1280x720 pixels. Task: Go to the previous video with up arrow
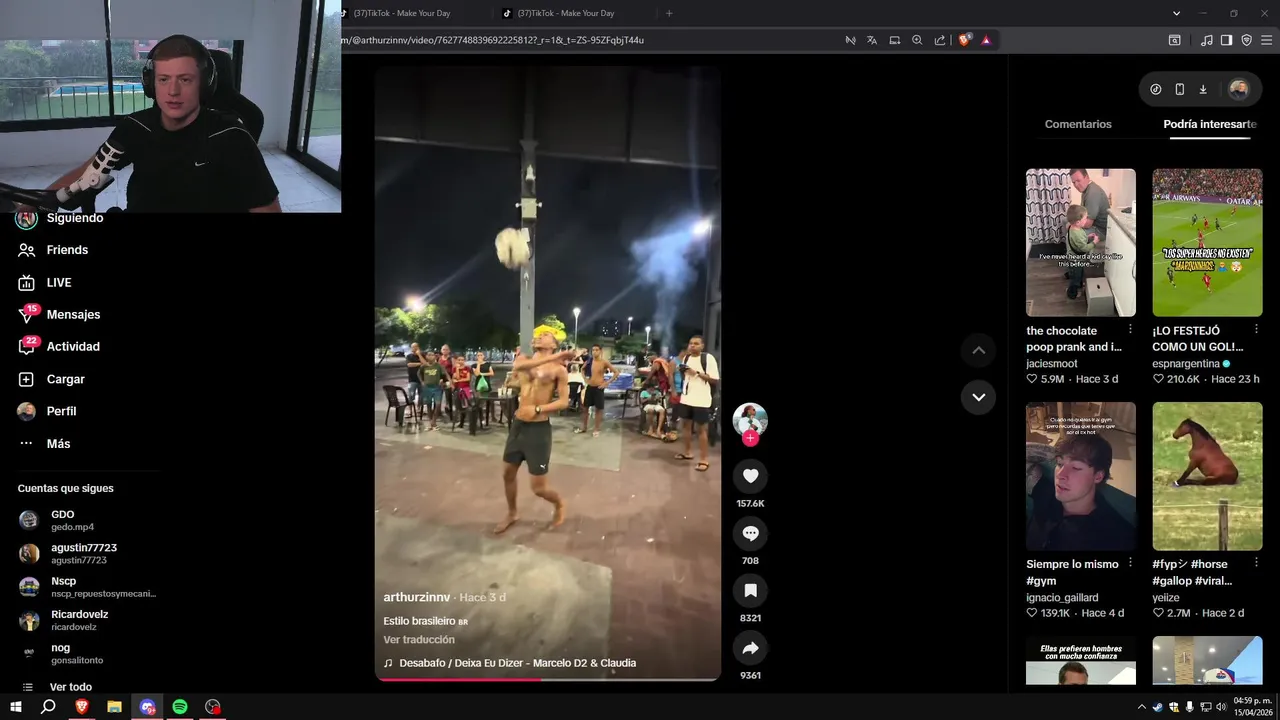coord(978,350)
